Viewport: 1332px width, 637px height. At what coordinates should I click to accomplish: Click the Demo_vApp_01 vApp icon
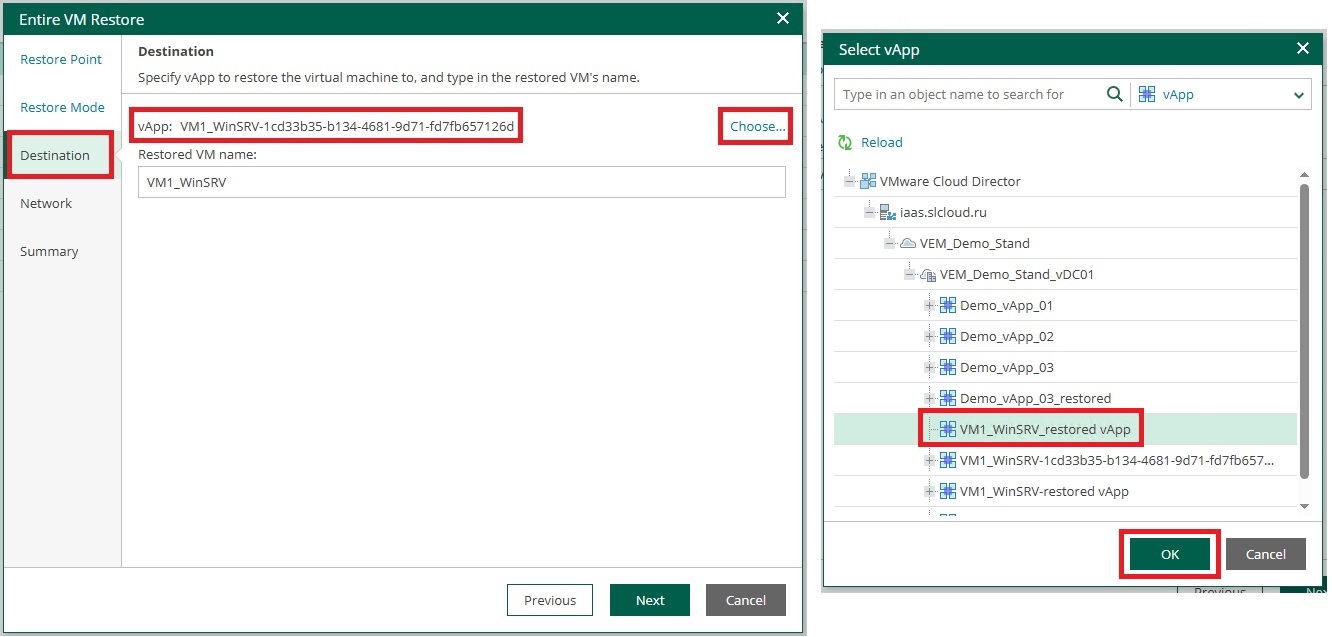(x=948, y=305)
